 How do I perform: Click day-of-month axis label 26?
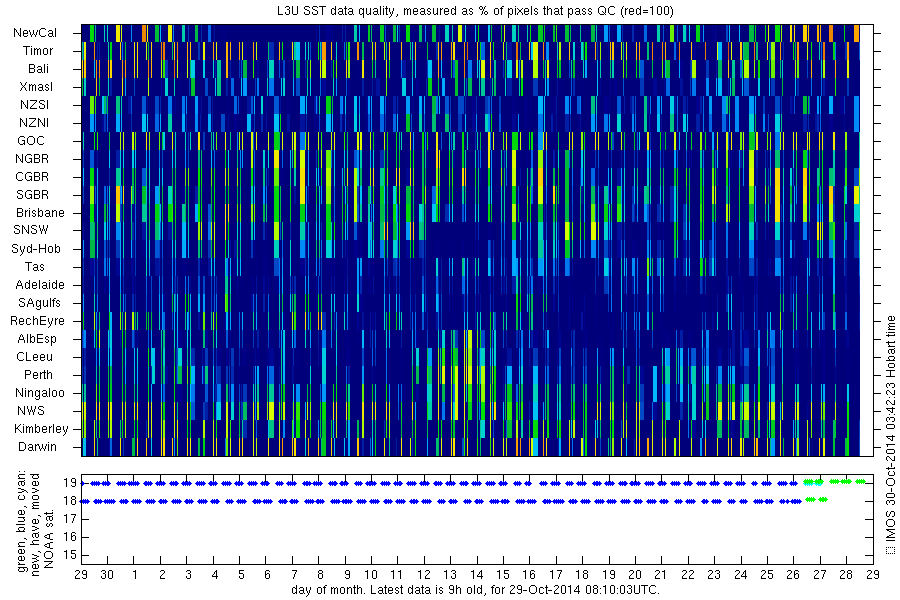tap(793, 575)
